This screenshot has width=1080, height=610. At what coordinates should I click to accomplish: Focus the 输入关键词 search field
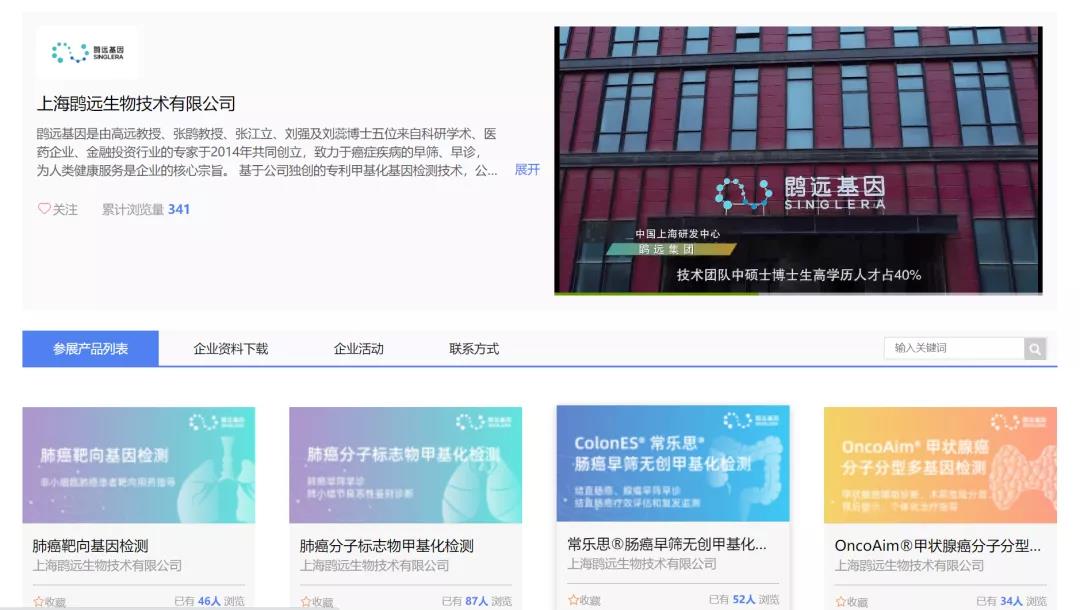(954, 348)
